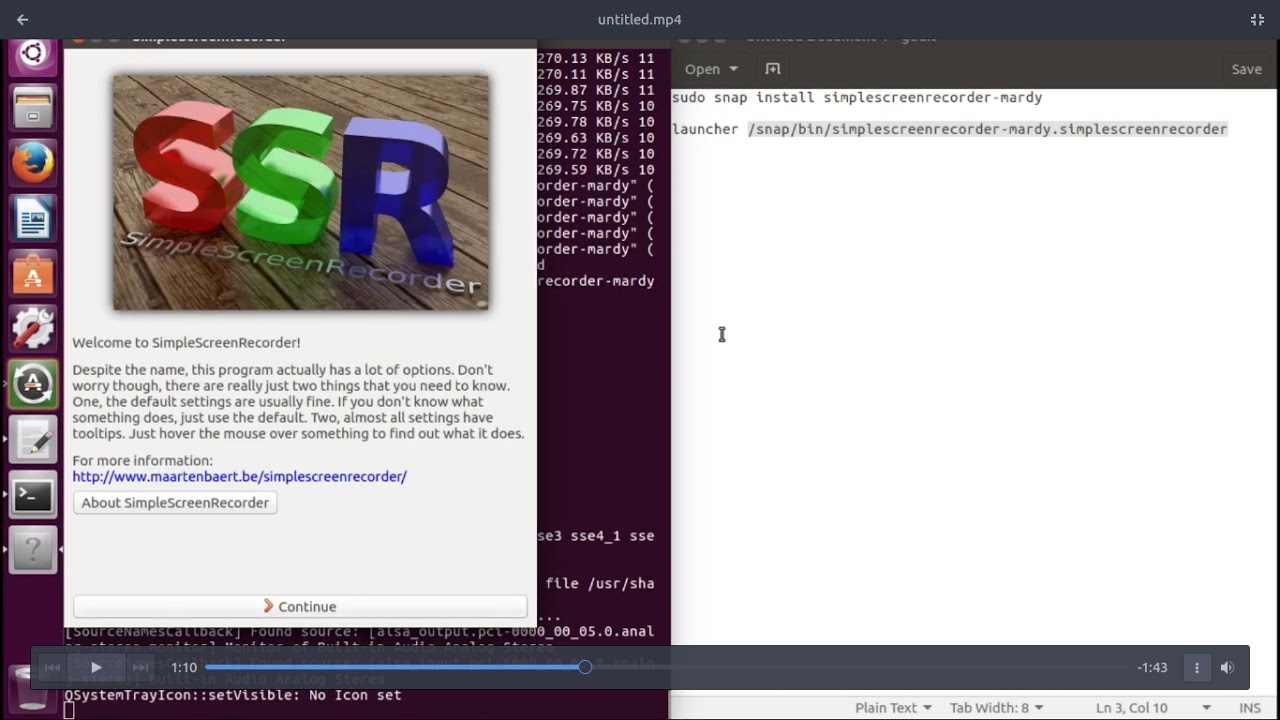The height and width of the screenshot is (720, 1280).
Task: Open the Tab Width: 8 dropdown
Action: [996, 707]
